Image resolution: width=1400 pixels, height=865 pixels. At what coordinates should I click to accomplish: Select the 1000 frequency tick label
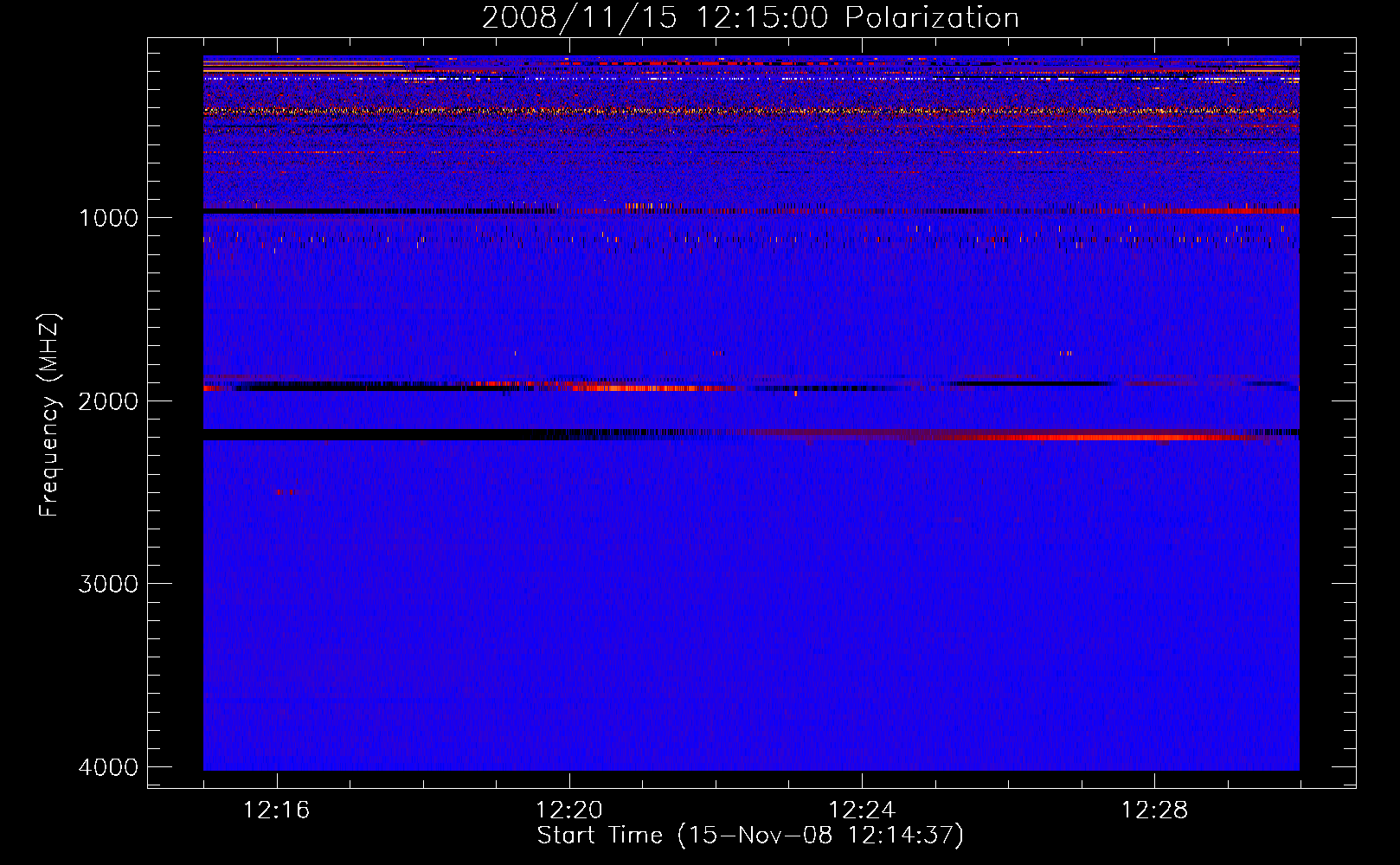click(108, 217)
